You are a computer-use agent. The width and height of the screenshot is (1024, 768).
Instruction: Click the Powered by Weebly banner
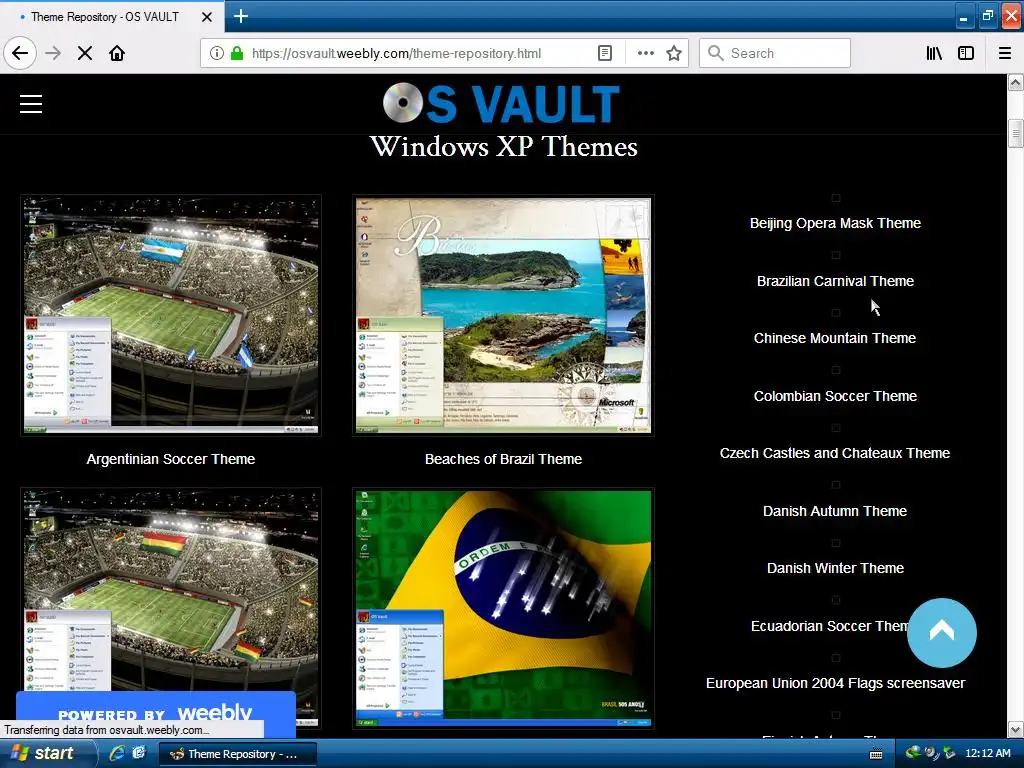click(155, 708)
